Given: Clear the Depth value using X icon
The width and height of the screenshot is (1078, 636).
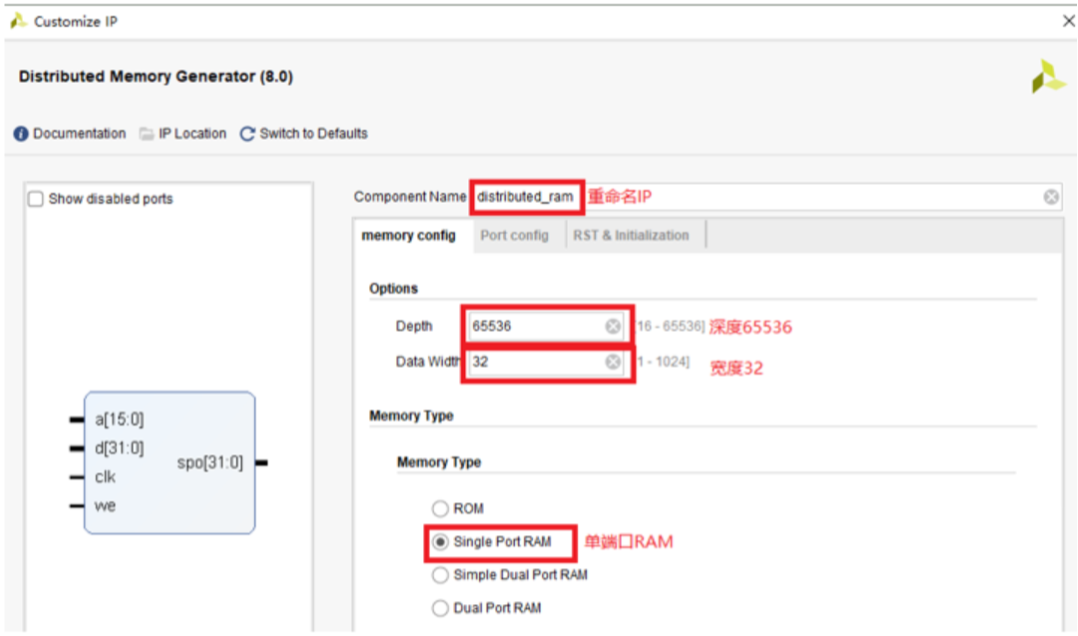Looking at the screenshot, I should coord(612,327).
